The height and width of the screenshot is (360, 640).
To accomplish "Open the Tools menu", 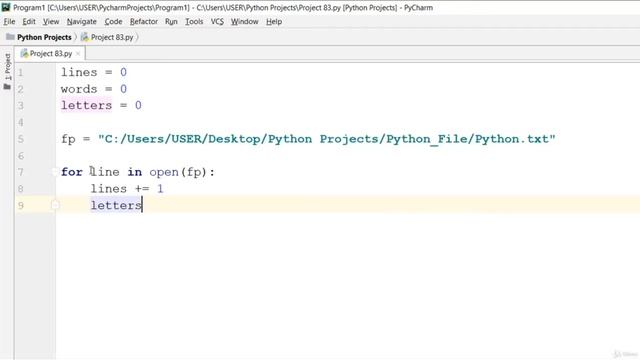I will 194,22.
